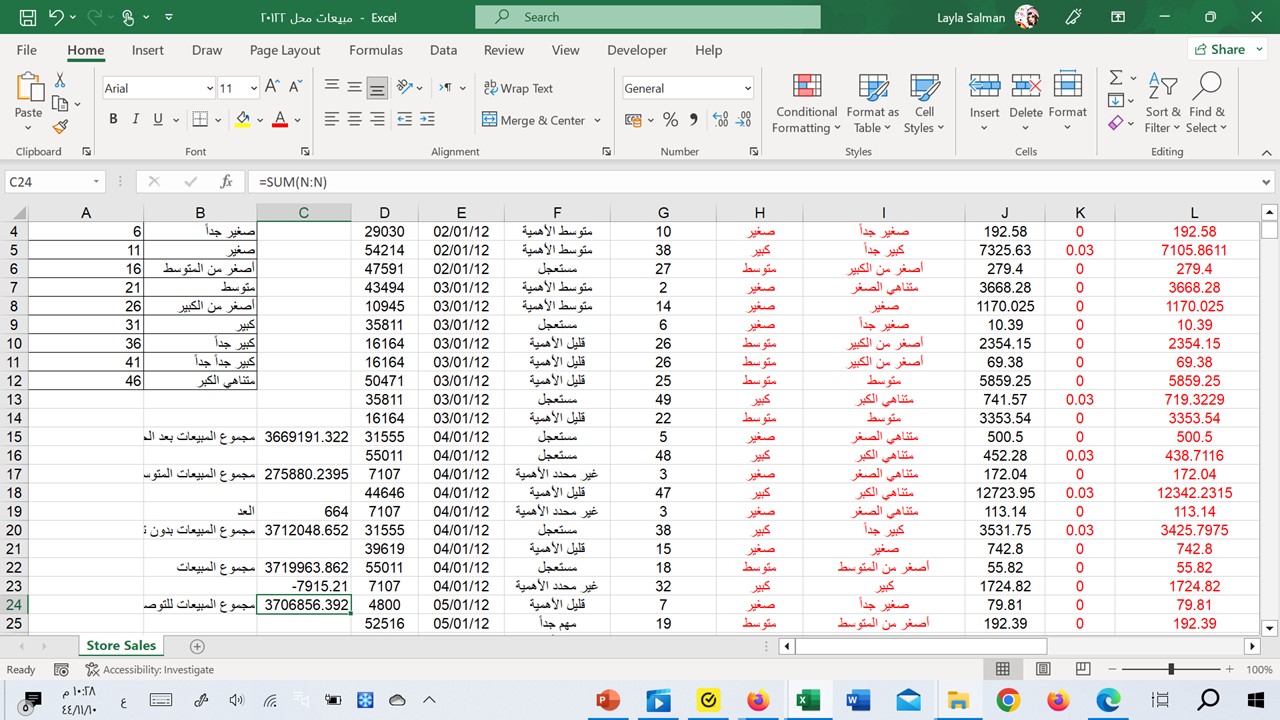Switch to Page Layout view icon
This screenshot has width=1280, height=720.
1042,669
